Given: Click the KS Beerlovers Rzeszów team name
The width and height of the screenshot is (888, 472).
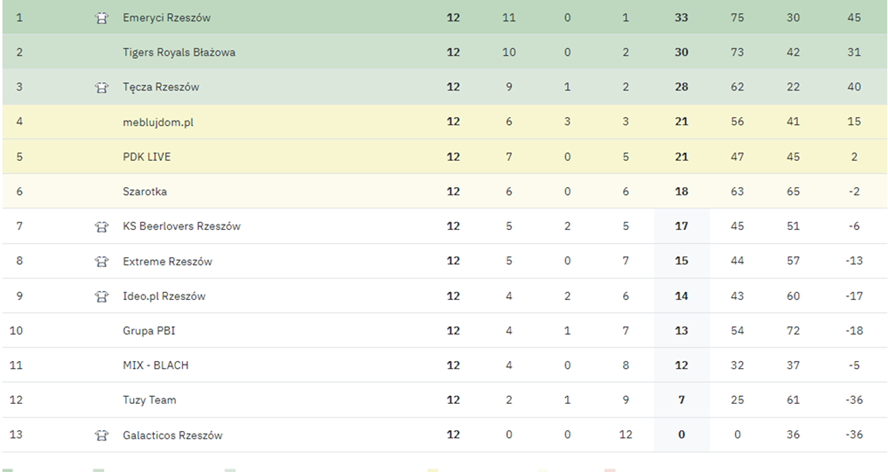Looking at the screenshot, I should click(181, 226).
